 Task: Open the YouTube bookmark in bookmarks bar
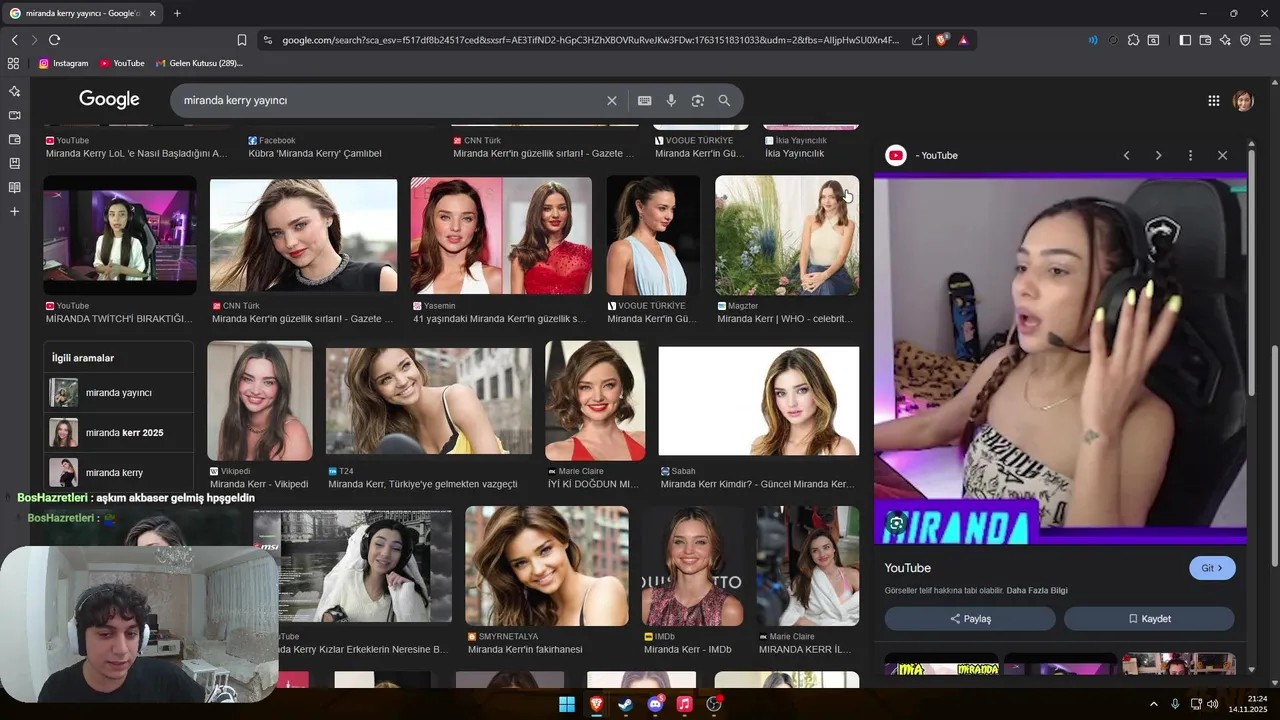pos(122,63)
